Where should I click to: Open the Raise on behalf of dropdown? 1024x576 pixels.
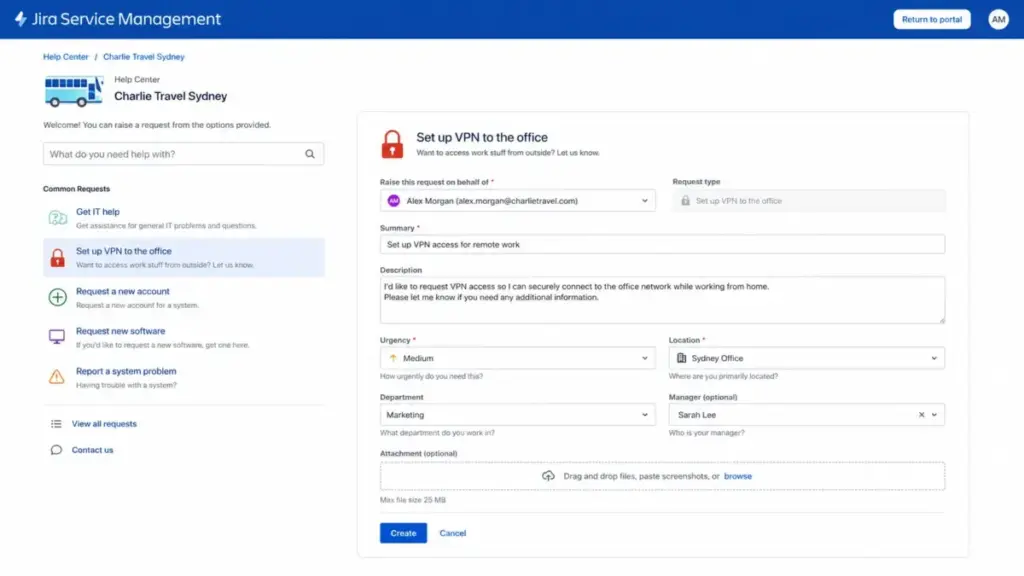point(517,201)
